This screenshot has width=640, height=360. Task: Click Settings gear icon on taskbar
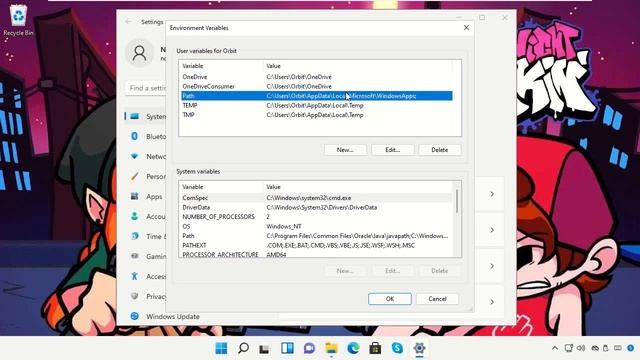(419, 348)
